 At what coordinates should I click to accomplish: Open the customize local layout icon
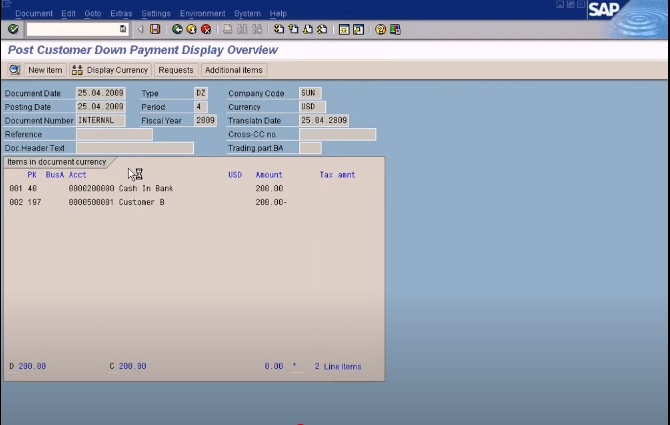tap(395, 29)
